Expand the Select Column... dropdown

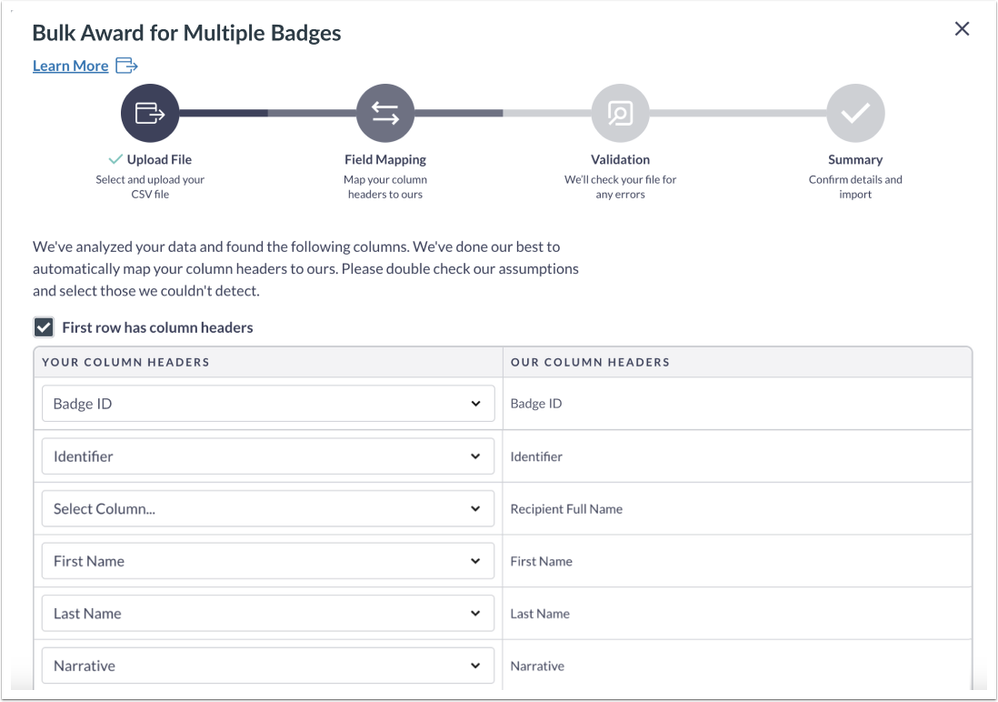pyautogui.click(x=268, y=509)
